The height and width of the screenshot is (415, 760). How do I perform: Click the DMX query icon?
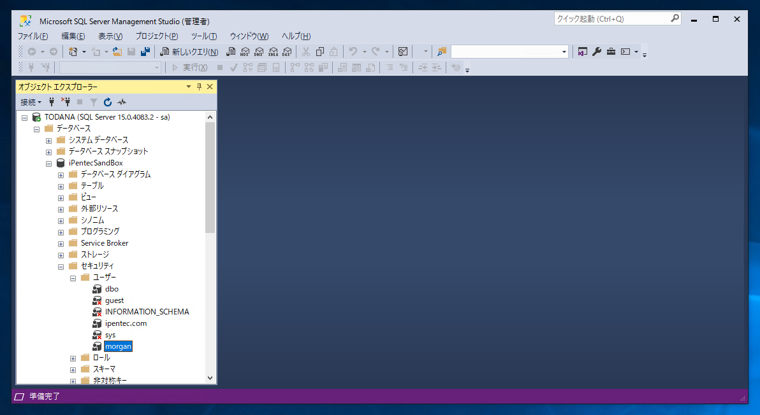(x=259, y=51)
